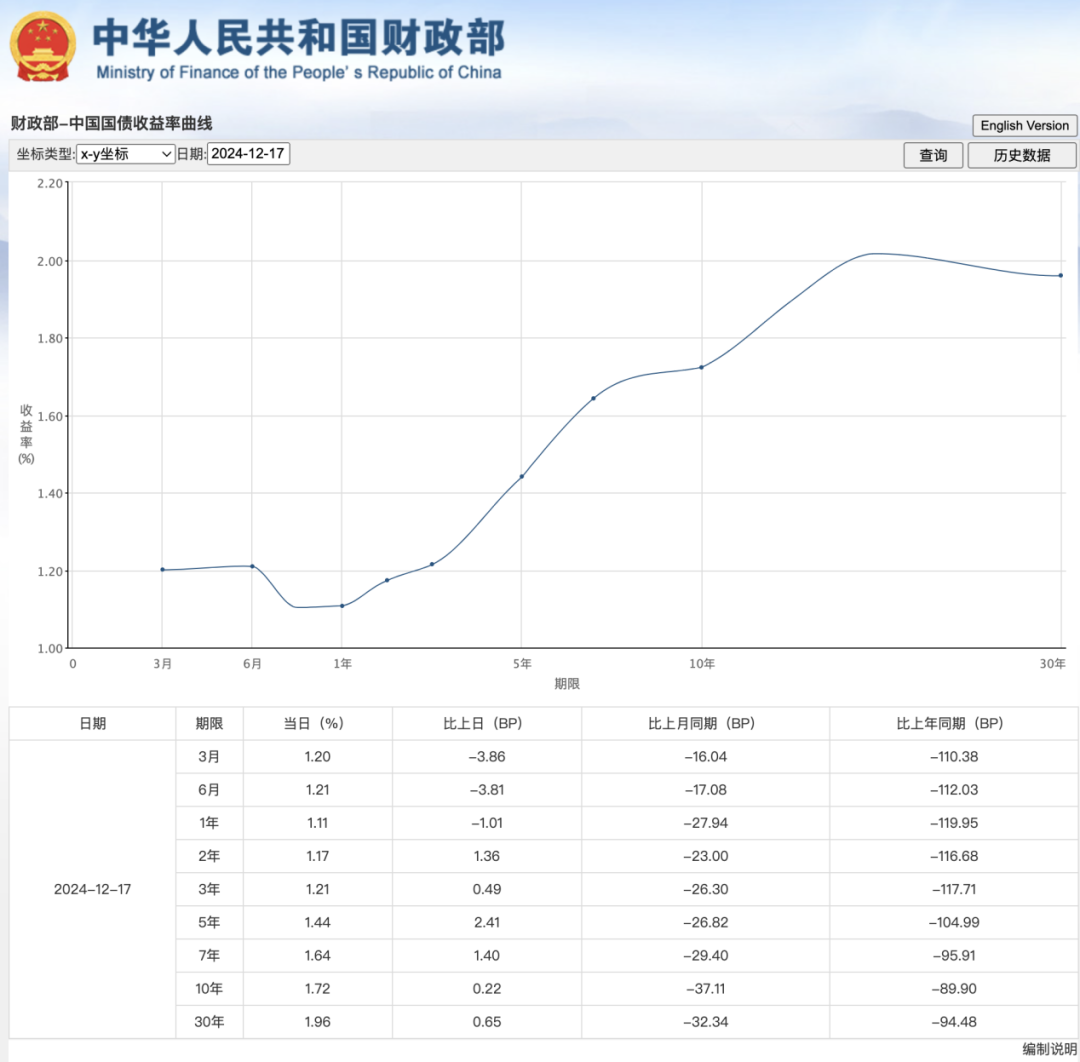
Task: Click the -16.04 monthly change value
Action: [705, 756]
